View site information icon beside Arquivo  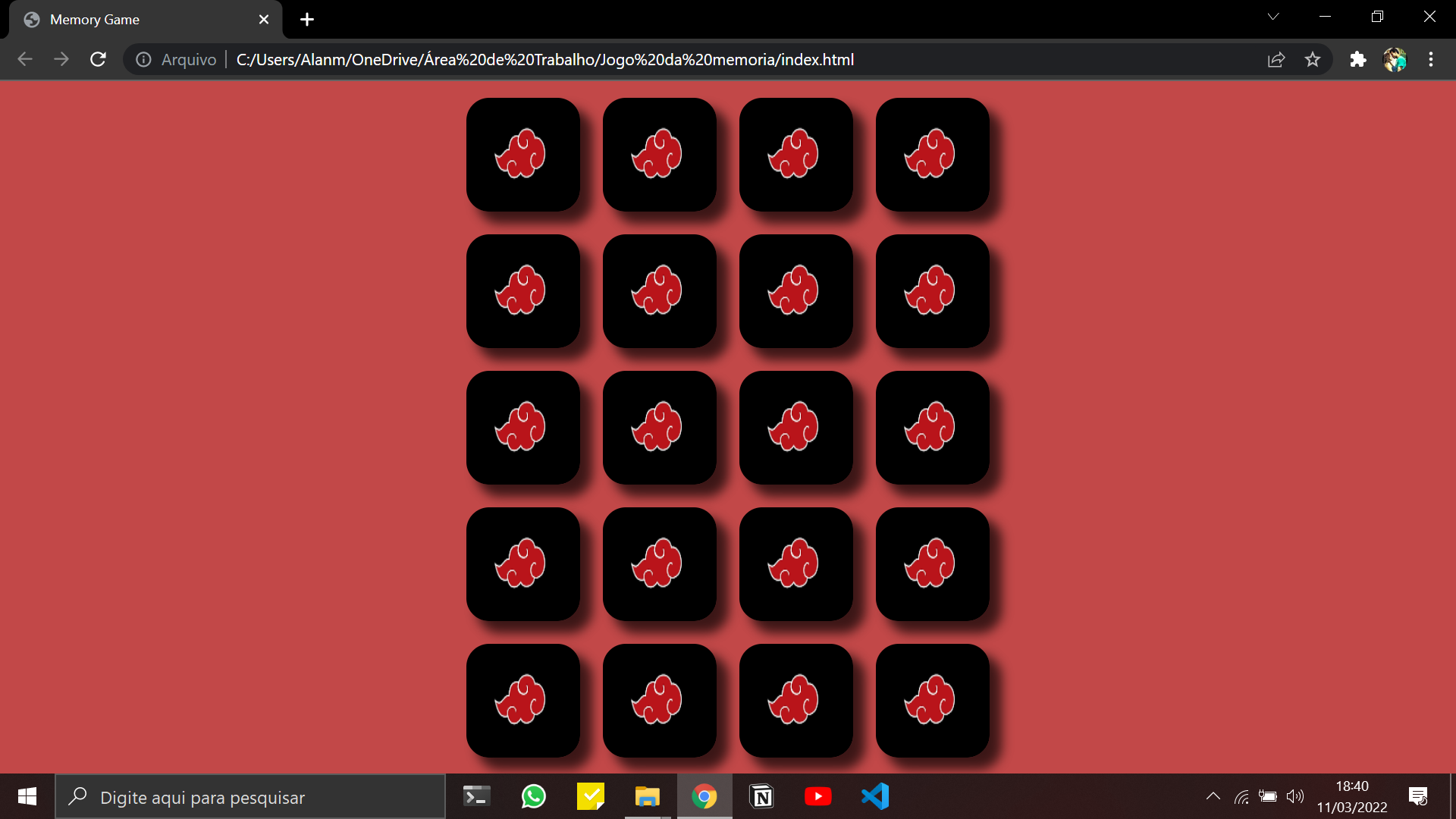coord(143,59)
